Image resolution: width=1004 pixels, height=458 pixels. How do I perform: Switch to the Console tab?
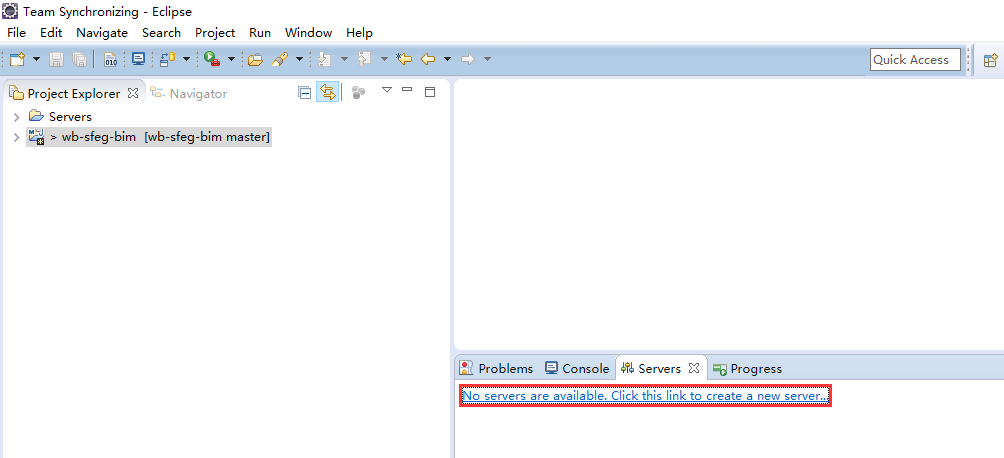point(577,368)
